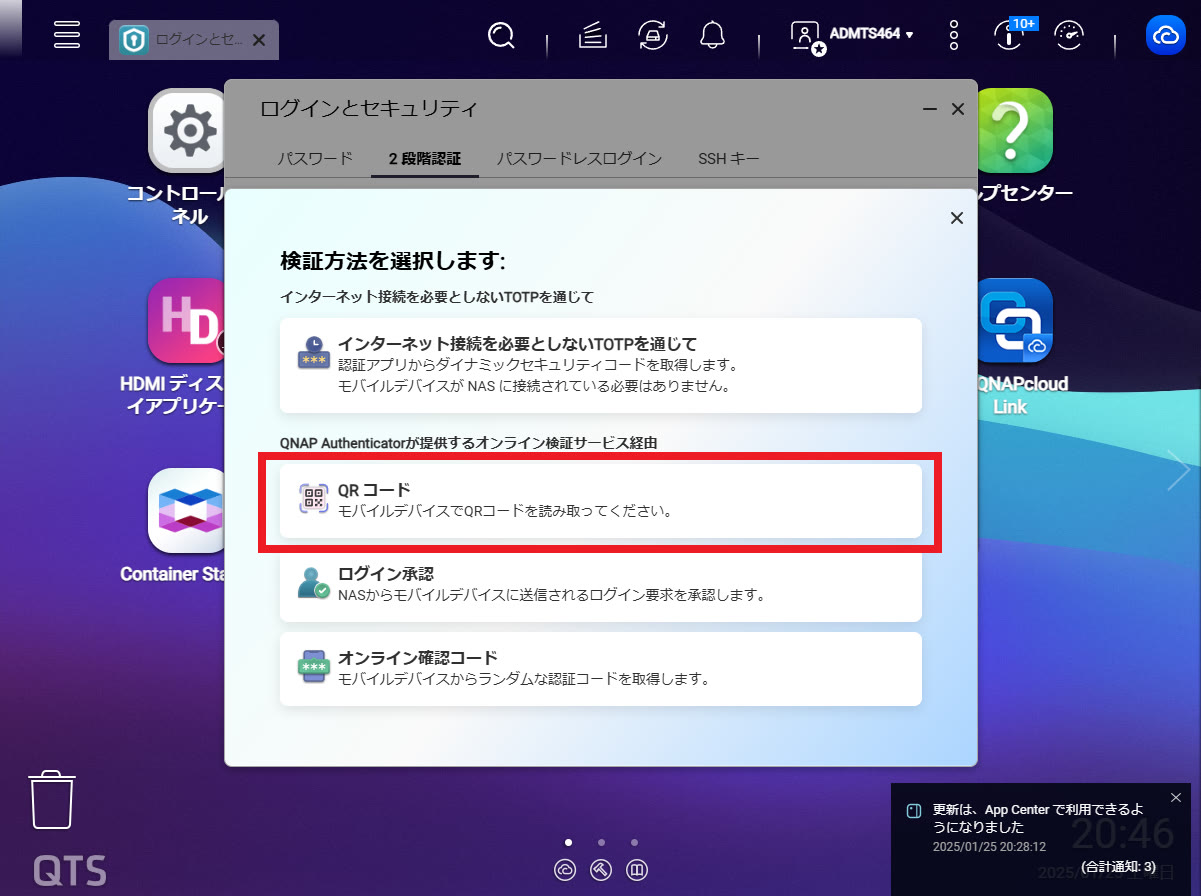Close the ログインとセ... taskbar tab
1201x896 pixels.
click(x=259, y=40)
